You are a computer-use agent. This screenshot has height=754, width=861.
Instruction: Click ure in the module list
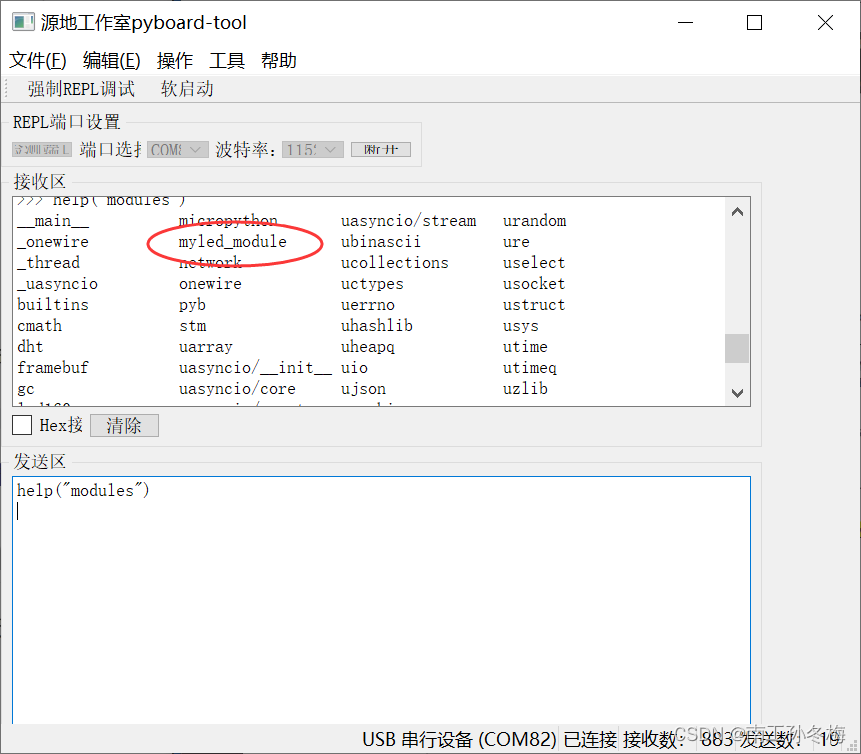click(516, 242)
